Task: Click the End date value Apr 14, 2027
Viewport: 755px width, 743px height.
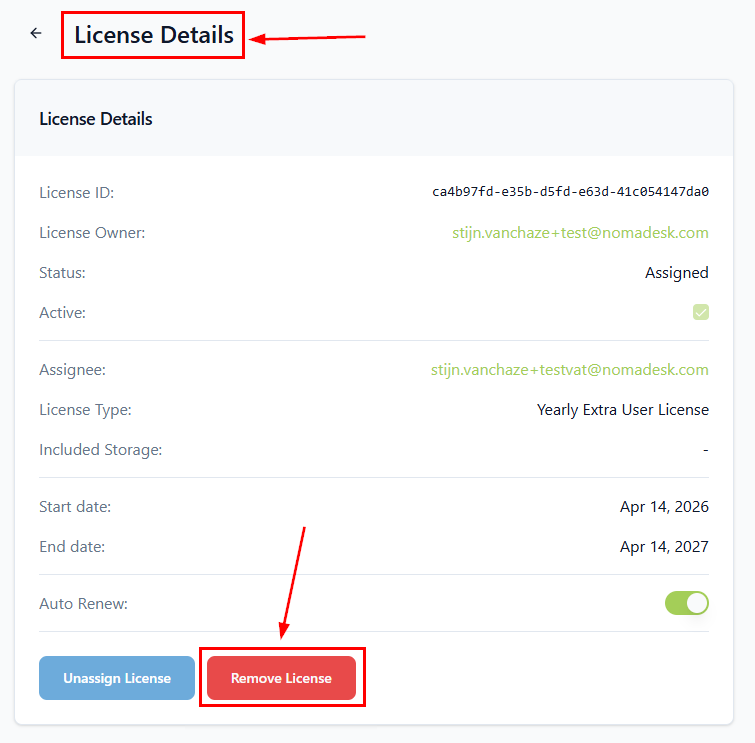Action: pos(664,547)
